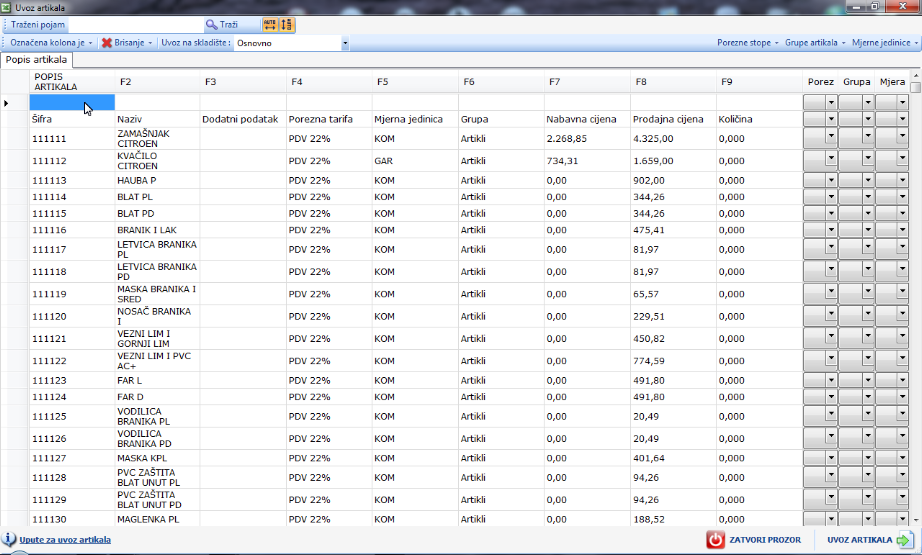This screenshot has width=922, height=555.
Task: Click the price cell 4.325,00
Action: [673, 139]
